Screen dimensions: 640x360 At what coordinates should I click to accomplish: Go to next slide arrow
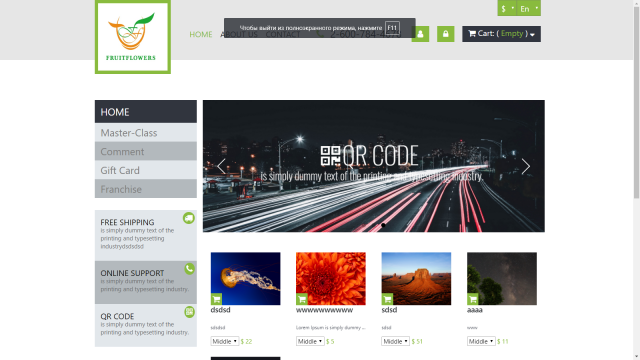[526, 166]
